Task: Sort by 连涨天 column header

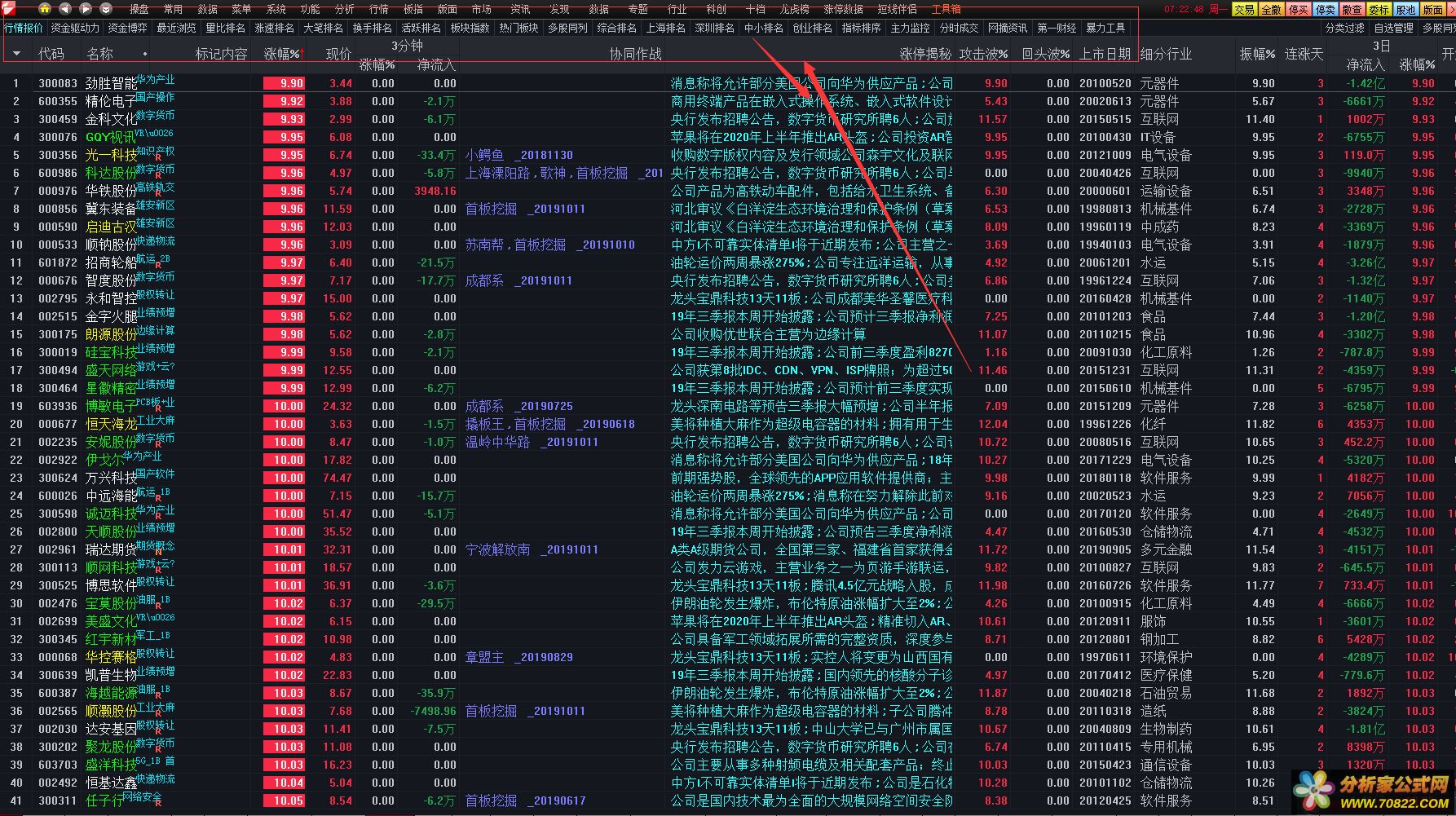Action: 1304,54
